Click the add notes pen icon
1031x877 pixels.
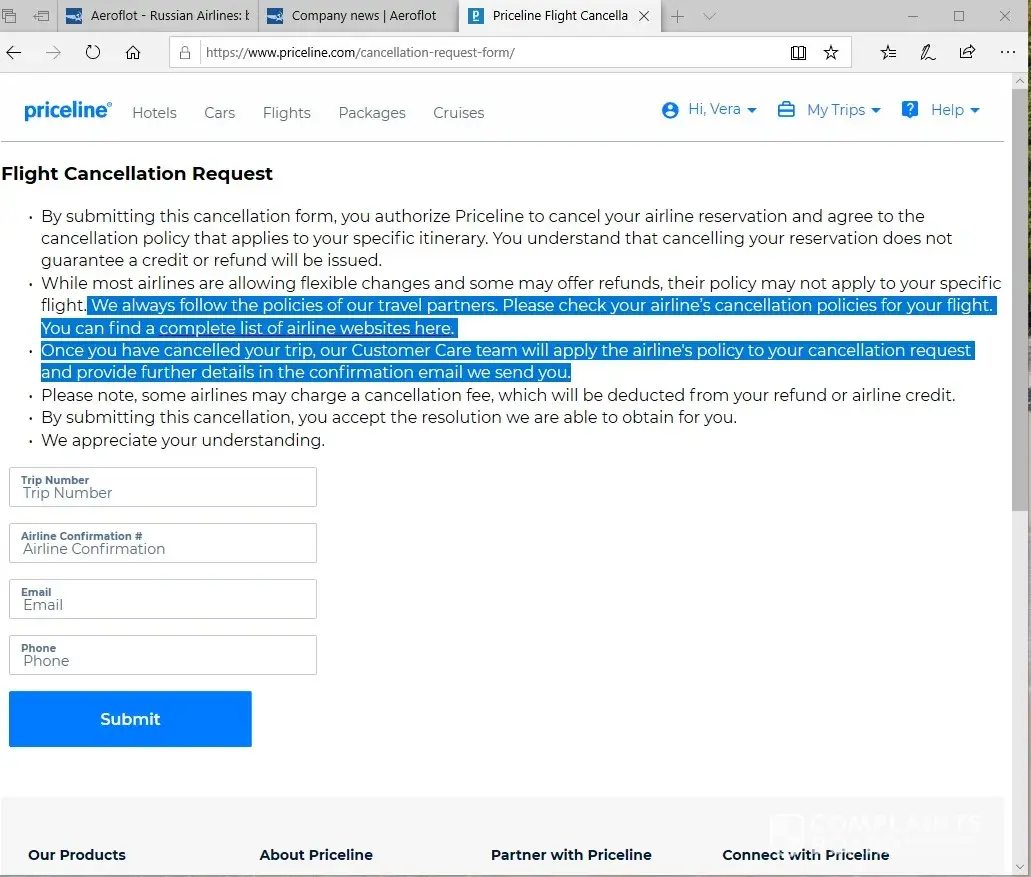928,53
